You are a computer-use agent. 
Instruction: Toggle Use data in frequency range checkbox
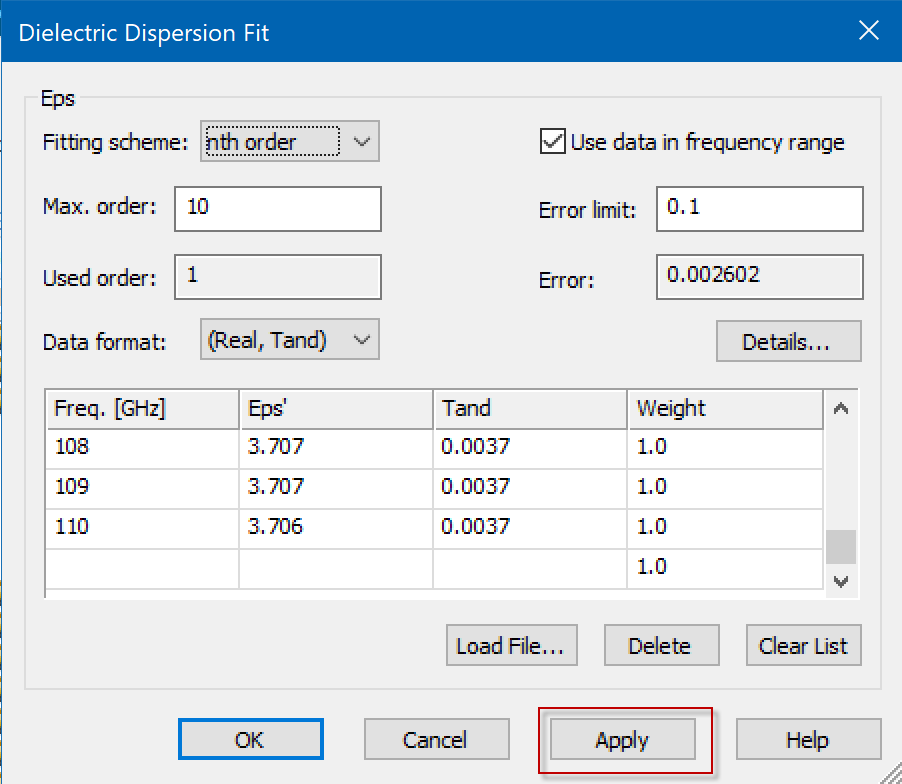[x=552, y=142]
